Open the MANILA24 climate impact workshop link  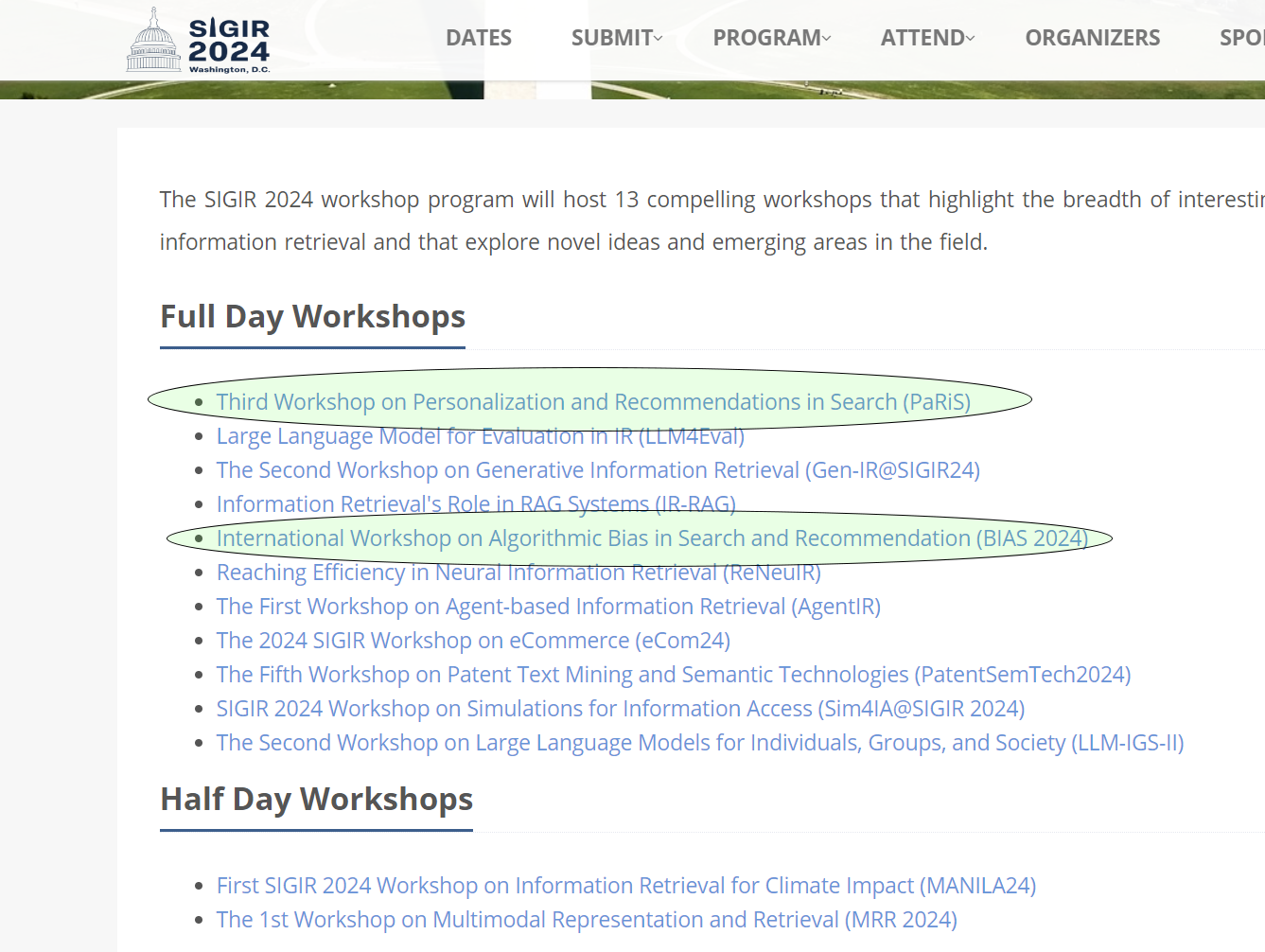click(626, 886)
